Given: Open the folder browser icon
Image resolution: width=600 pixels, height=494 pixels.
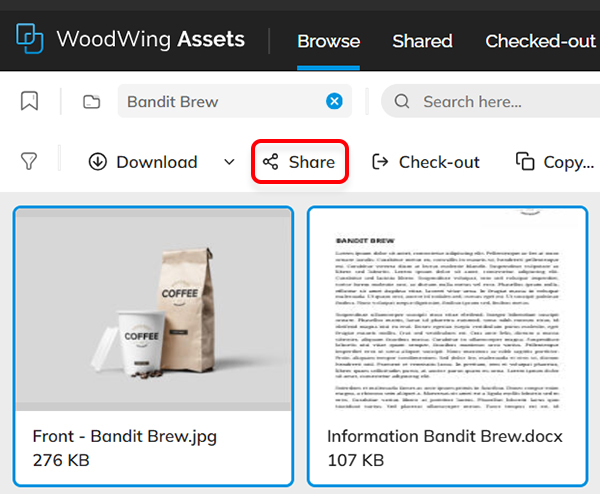Looking at the screenshot, I should click(91, 102).
